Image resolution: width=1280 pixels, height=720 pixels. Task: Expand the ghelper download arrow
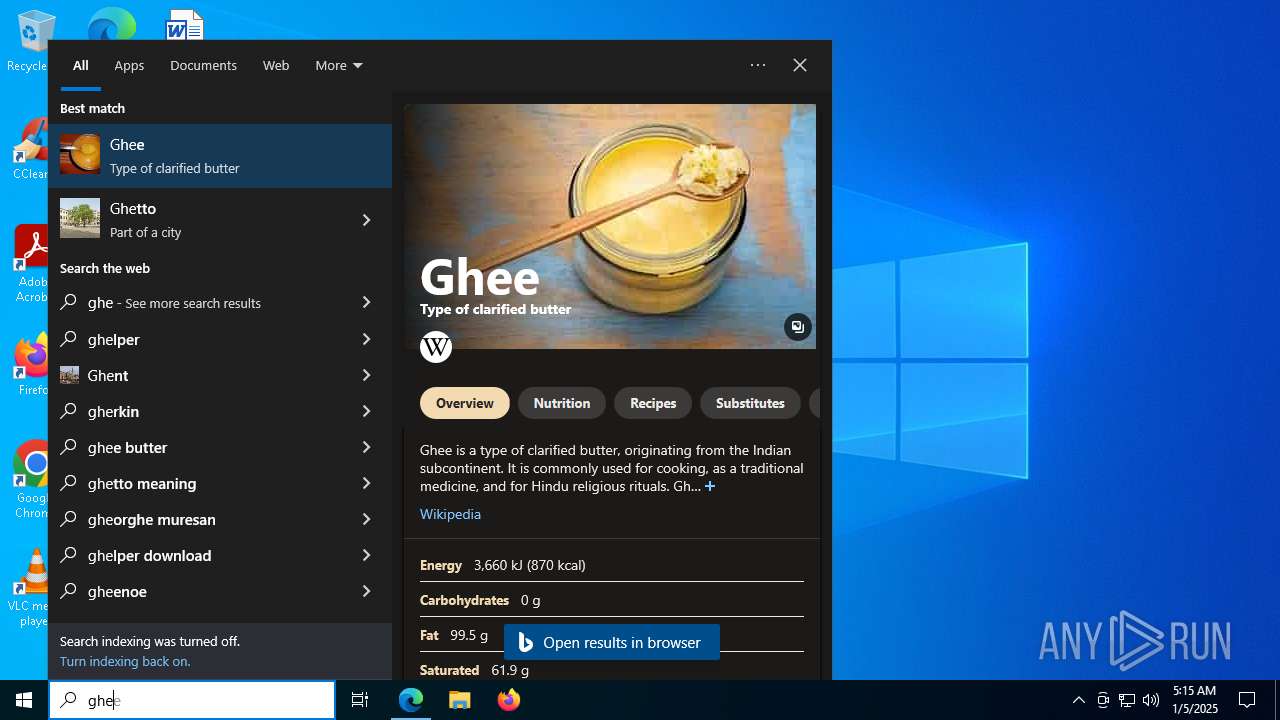366,555
